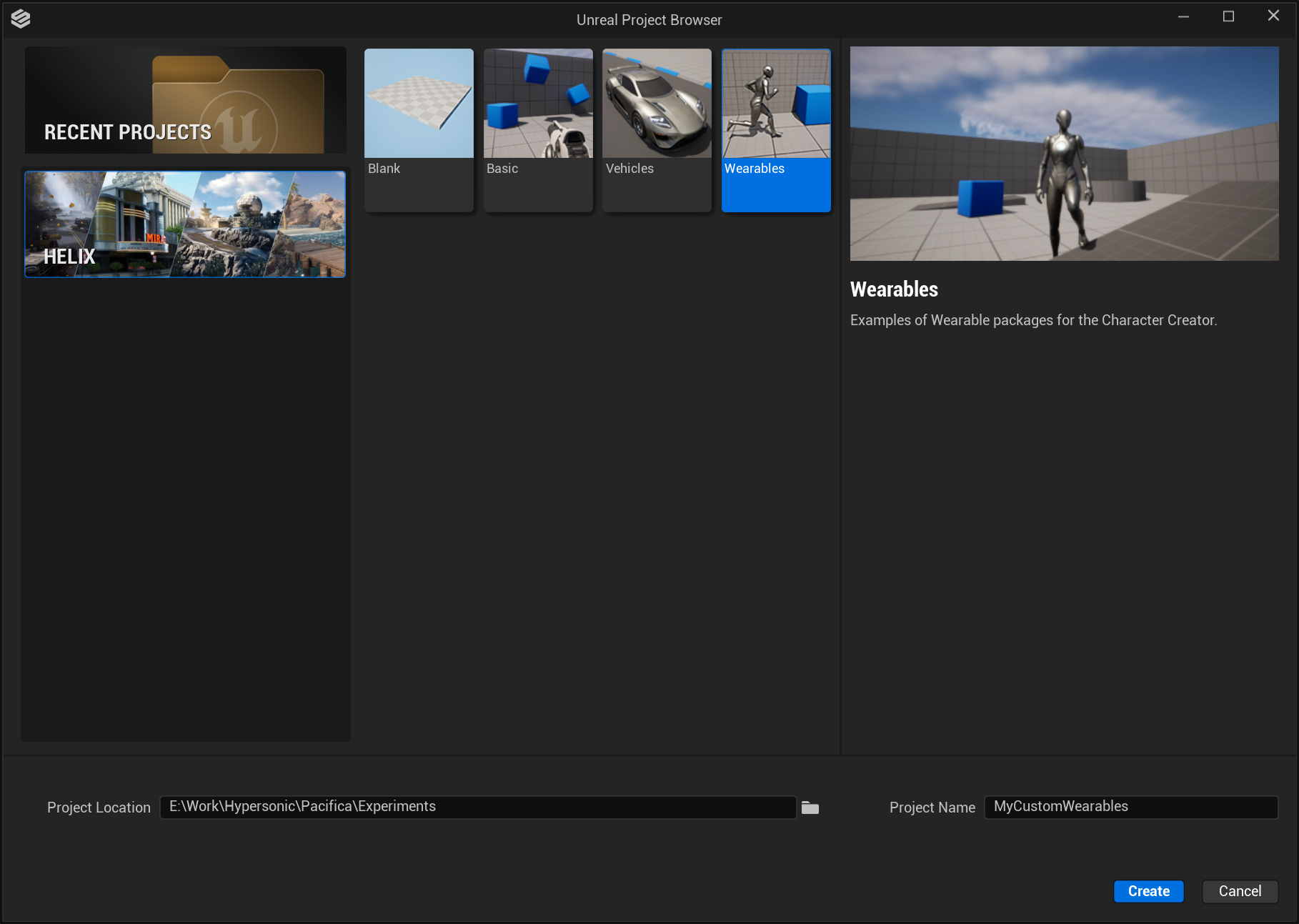Viewport: 1299px width, 924px height.
Task: Maximize the Unreal Project Browser window
Action: pos(1228,16)
